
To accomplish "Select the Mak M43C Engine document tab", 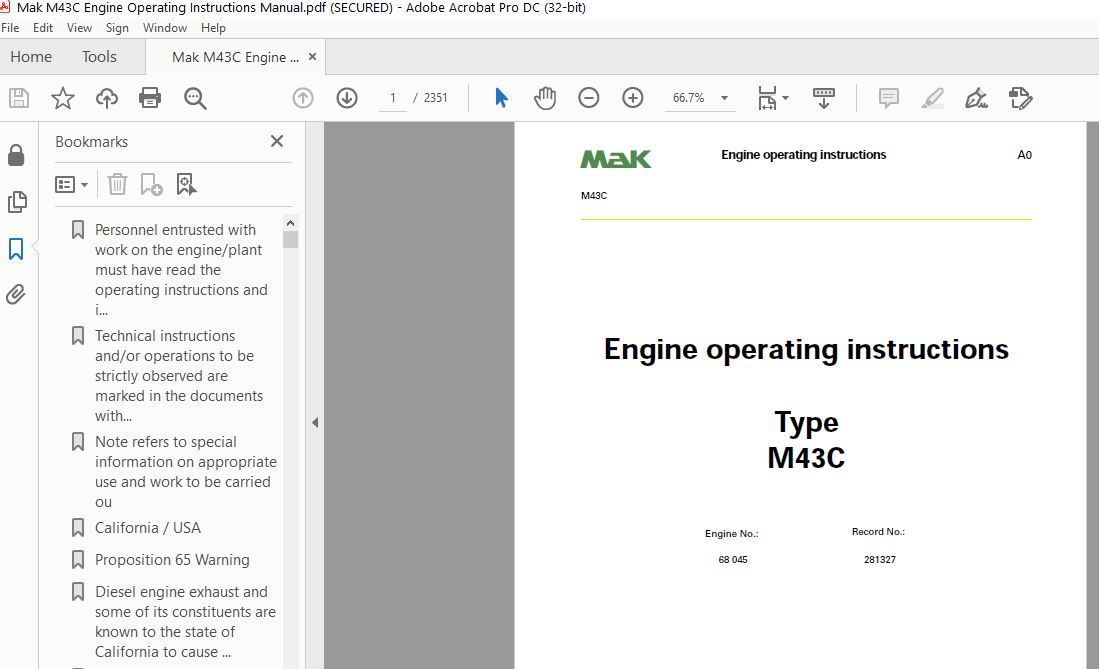I will (235, 58).
